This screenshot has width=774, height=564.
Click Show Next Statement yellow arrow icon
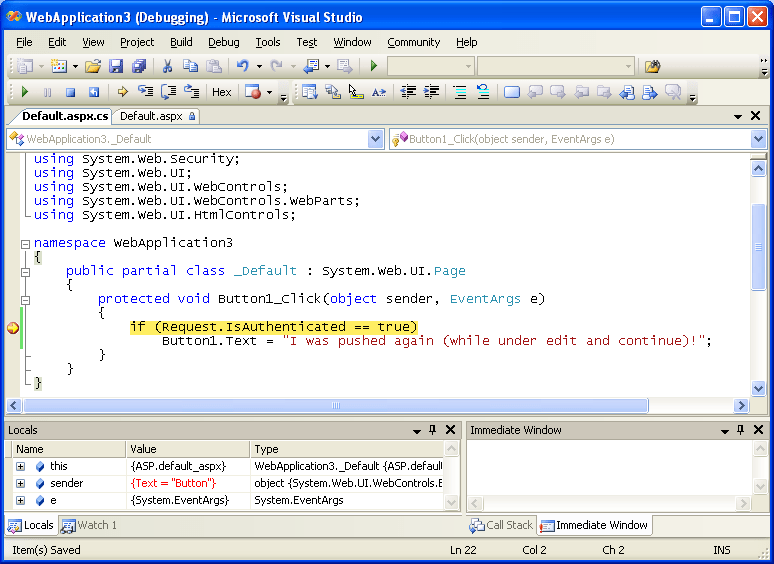(x=122, y=92)
